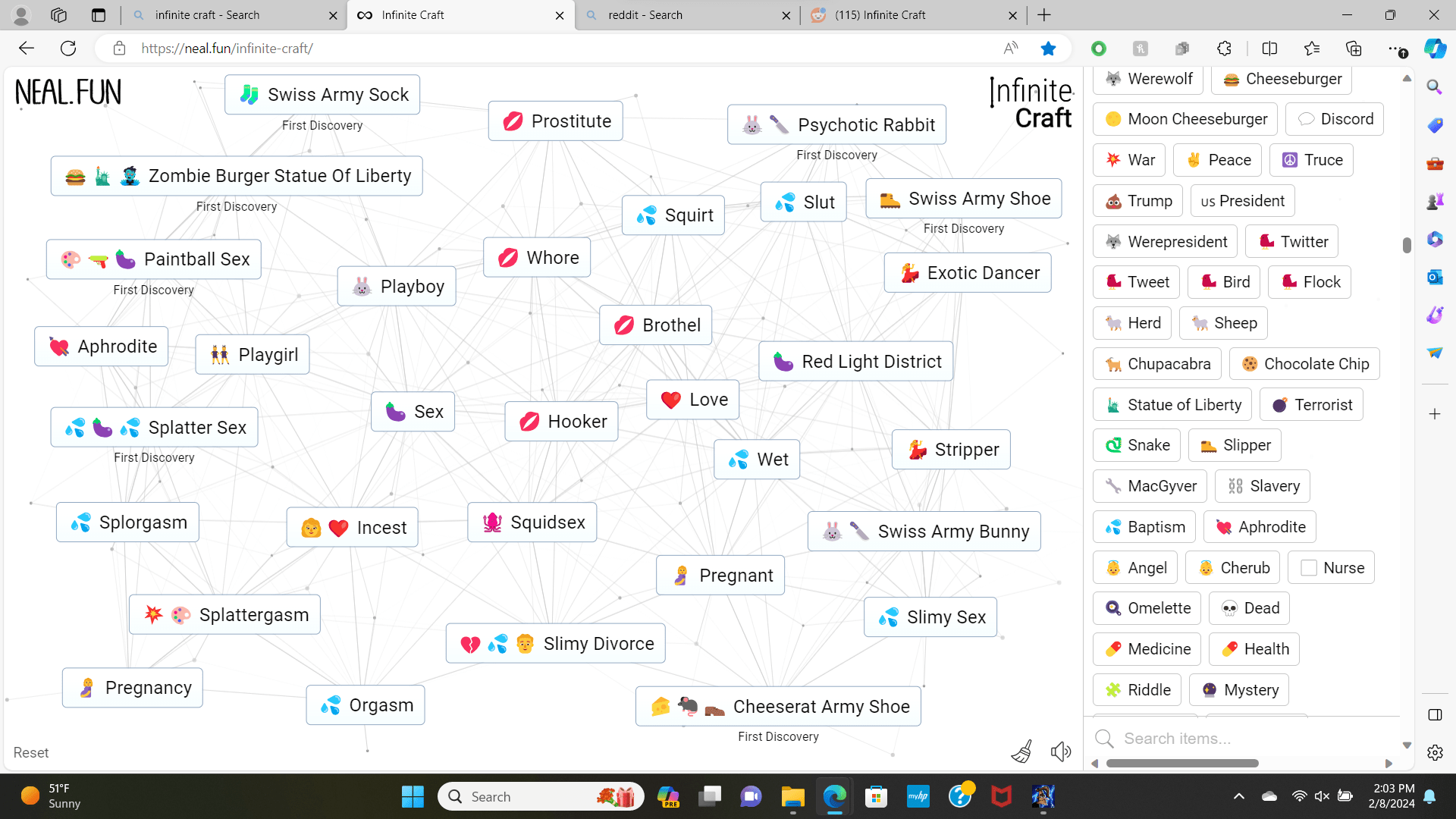This screenshot has width=1456, height=819.
Task: Select the MacGyver sidebar item
Action: [1150, 485]
